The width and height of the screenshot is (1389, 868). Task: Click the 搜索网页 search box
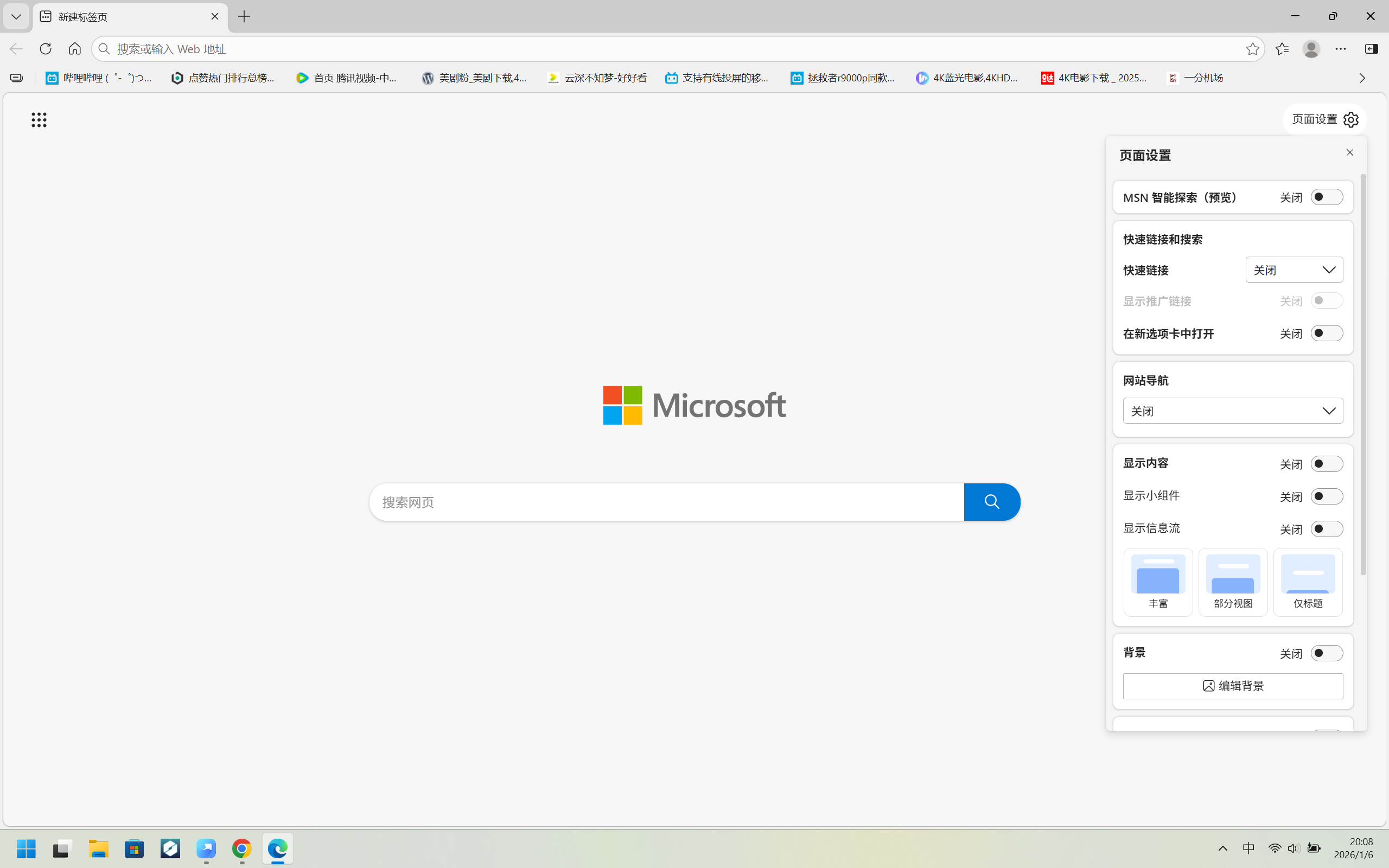[666, 502]
